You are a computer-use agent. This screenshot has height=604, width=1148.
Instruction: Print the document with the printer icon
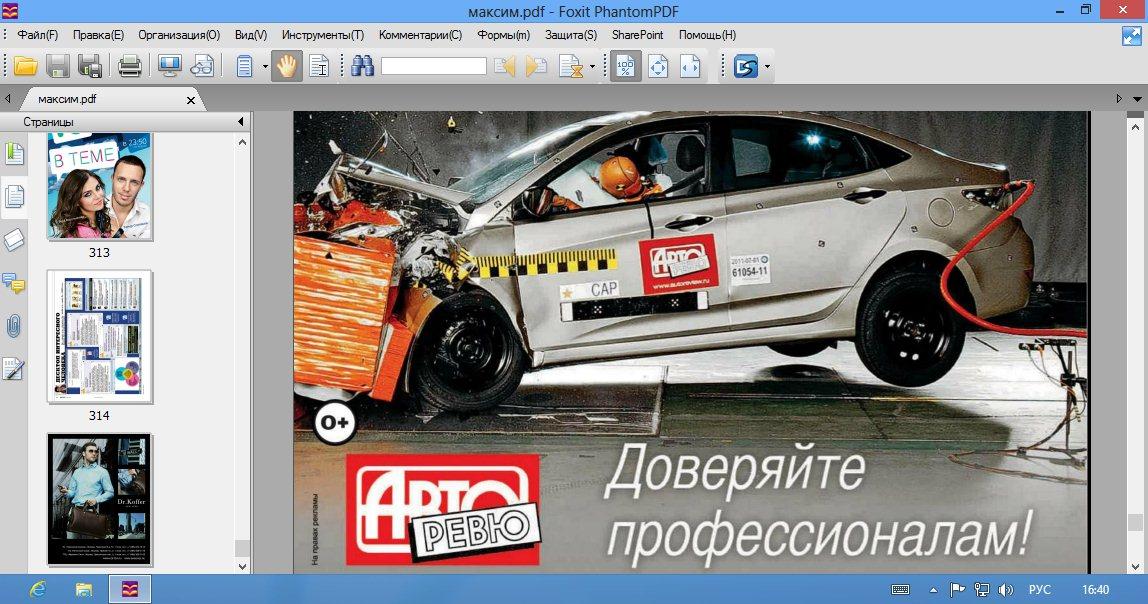click(x=130, y=67)
